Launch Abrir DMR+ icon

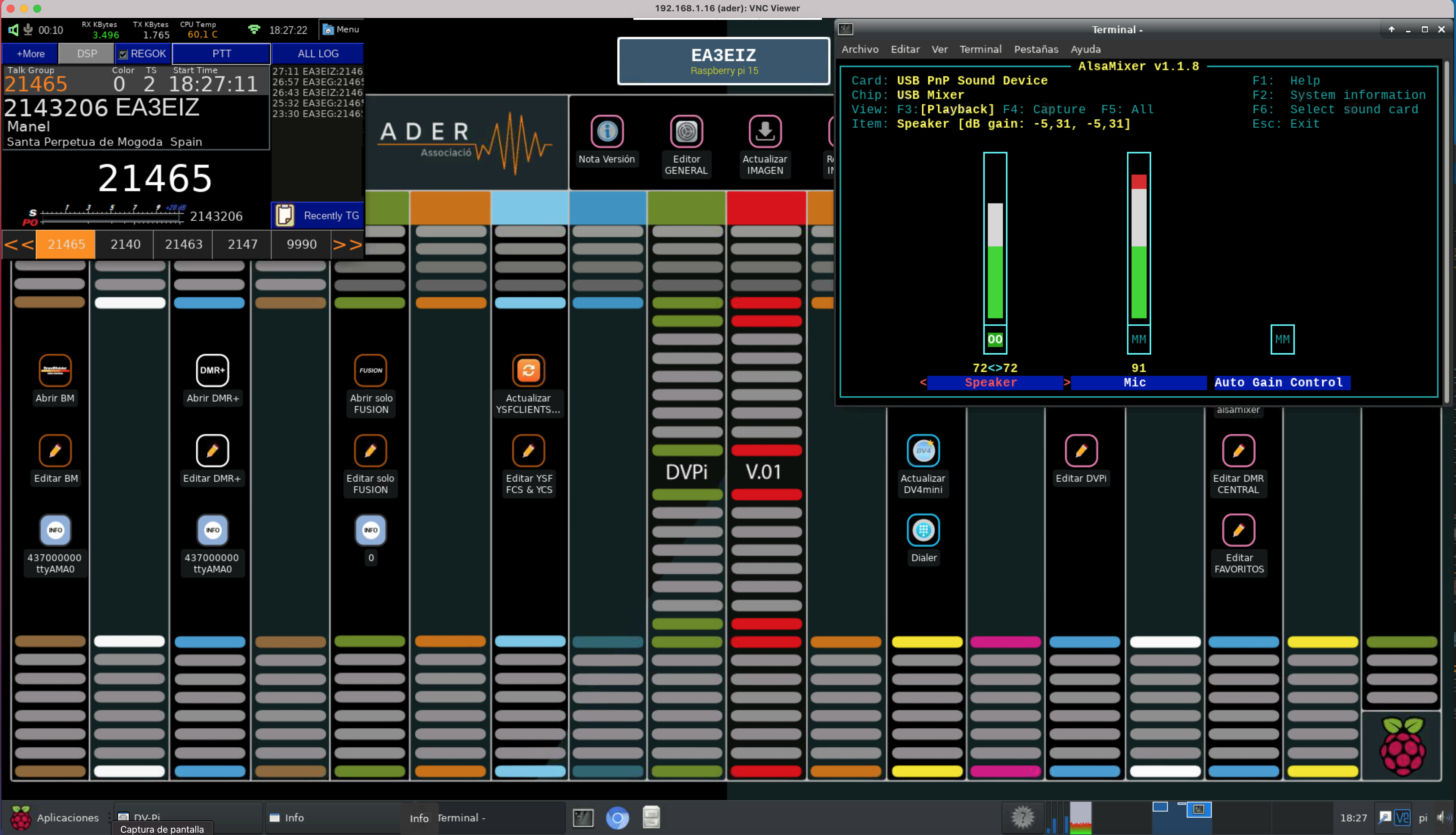(212, 370)
